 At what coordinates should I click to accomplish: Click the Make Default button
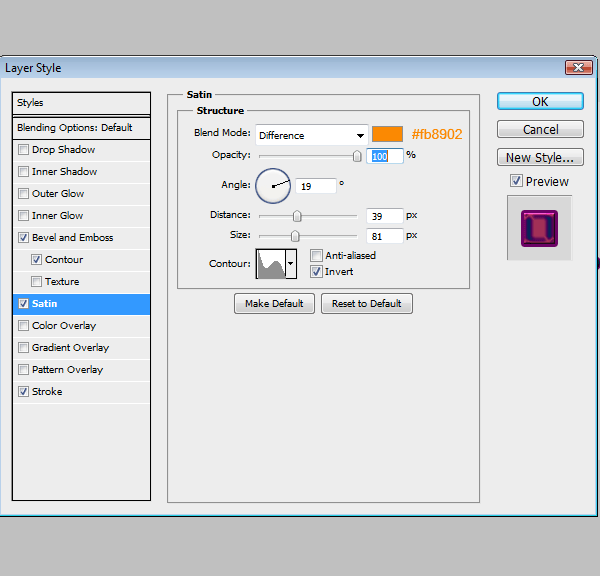tap(274, 304)
